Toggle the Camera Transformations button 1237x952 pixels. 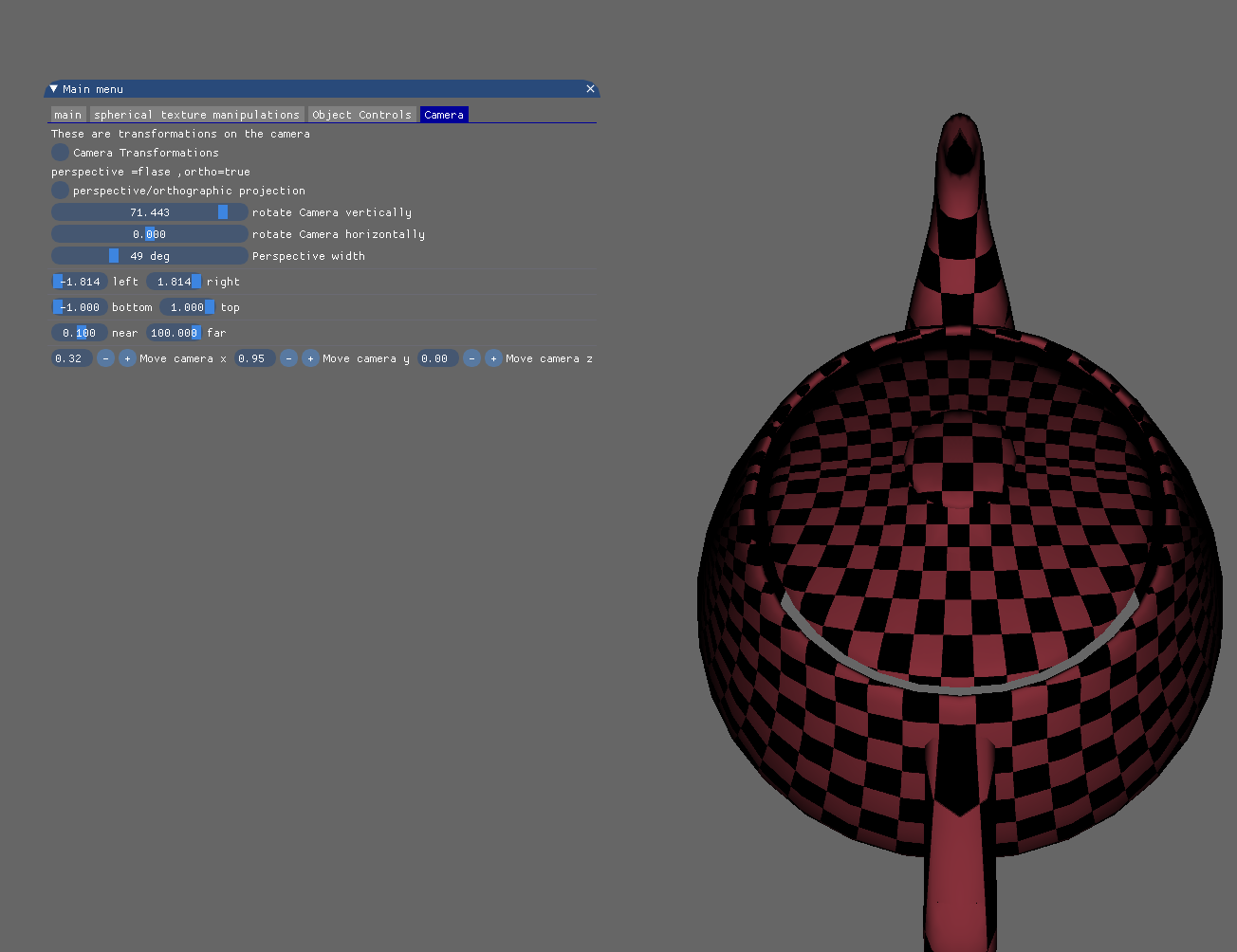click(60, 152)
